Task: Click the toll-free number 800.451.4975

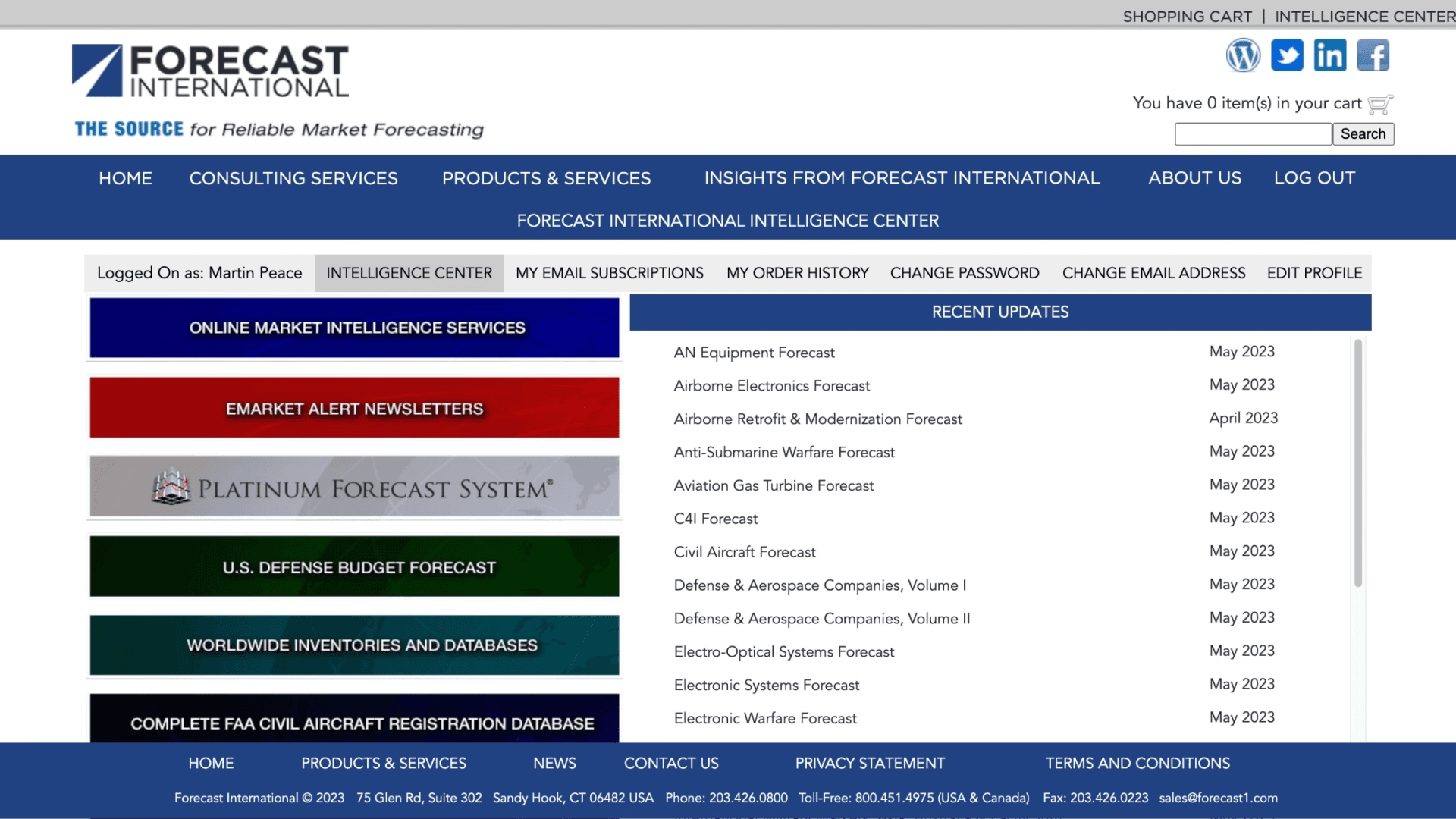Action: click(x=894, y=799)
